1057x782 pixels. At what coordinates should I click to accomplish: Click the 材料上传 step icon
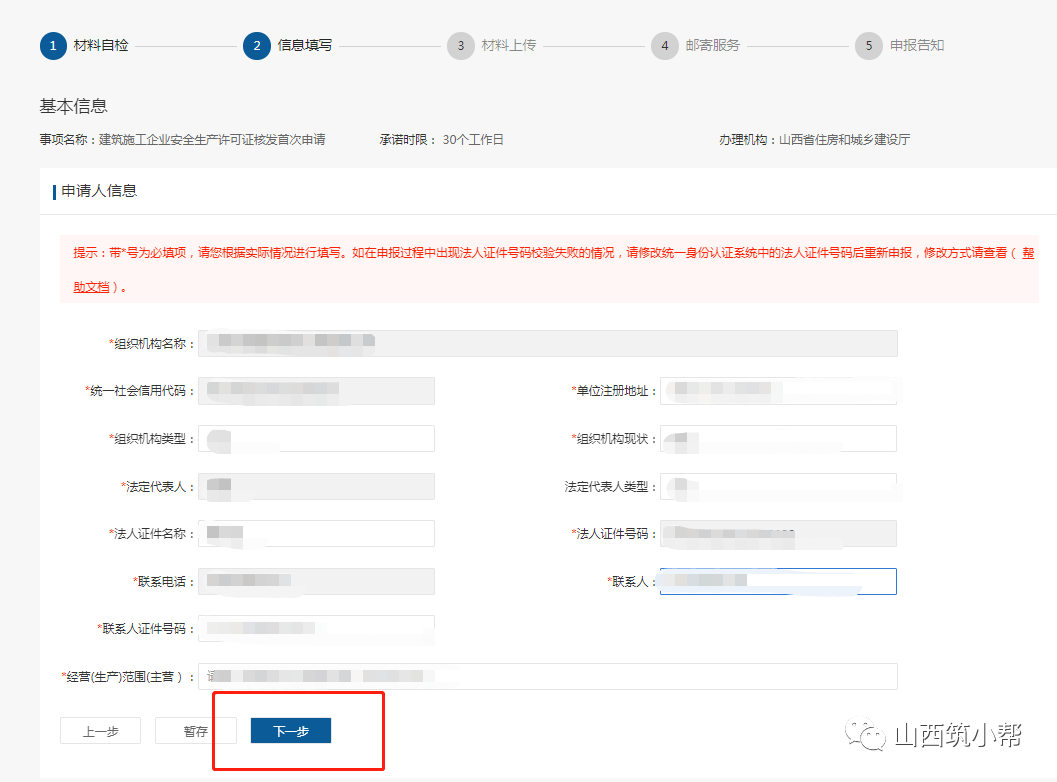tap(461, 46)
